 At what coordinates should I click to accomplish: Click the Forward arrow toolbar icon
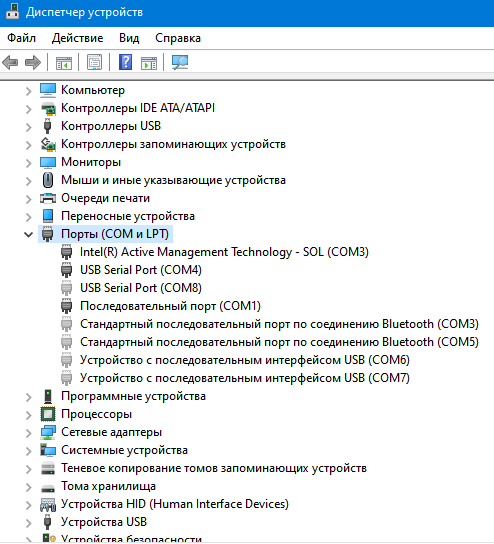point(33,63)
